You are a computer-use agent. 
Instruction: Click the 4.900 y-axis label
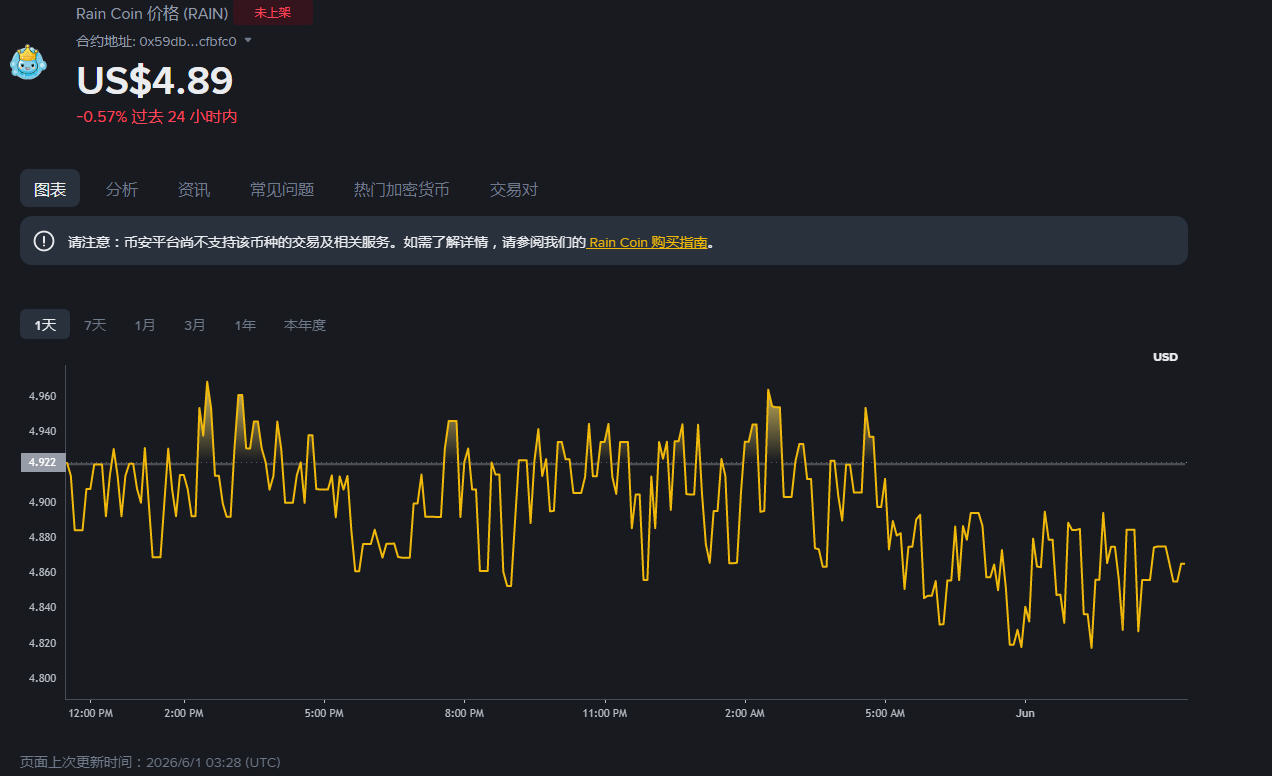tap(43, 502)
